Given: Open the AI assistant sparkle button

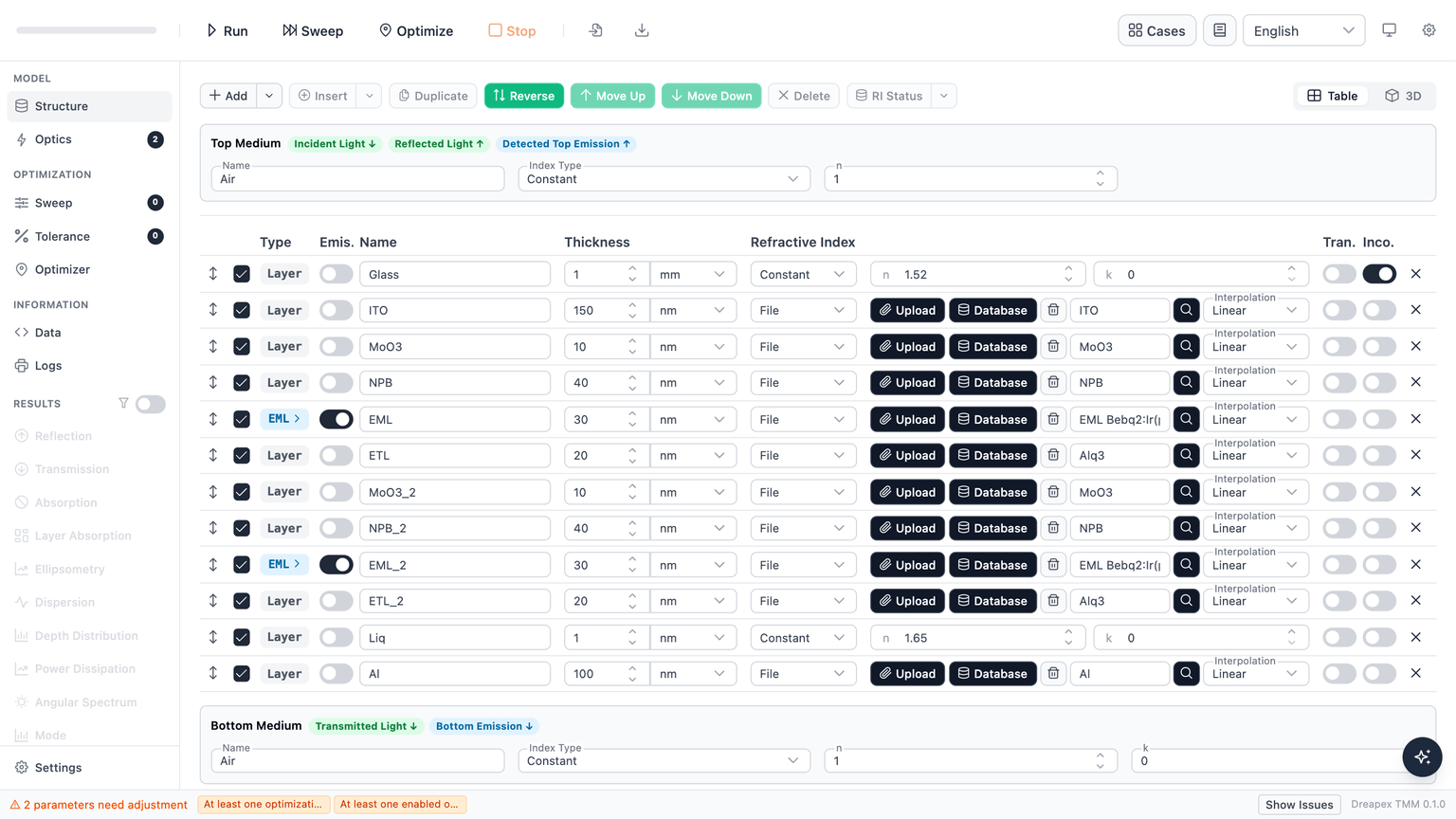Looking at the screenshot, I should (1422, 756).
